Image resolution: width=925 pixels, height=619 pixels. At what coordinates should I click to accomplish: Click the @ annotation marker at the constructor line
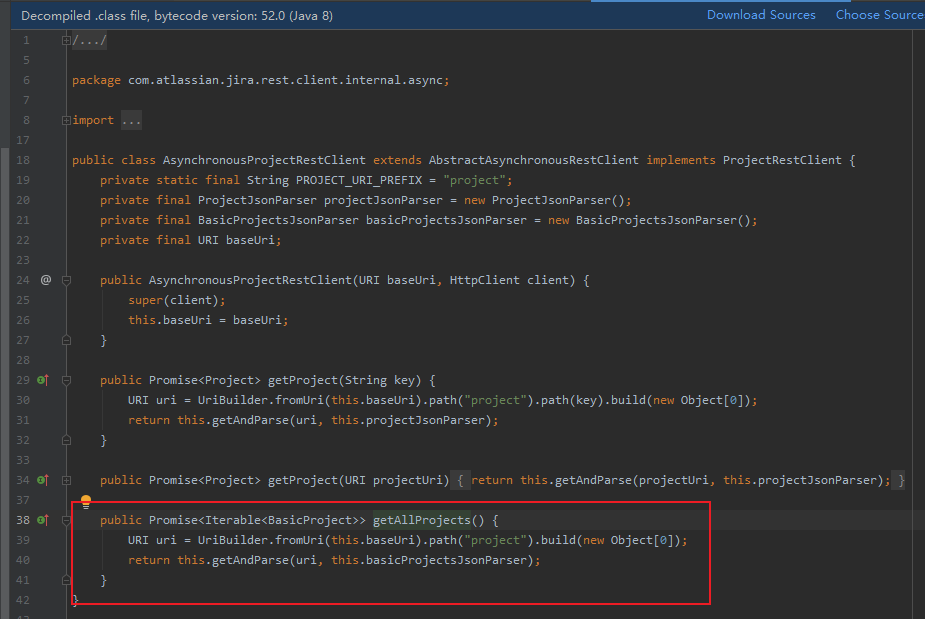pyautogui.click(x=45, y=280)
